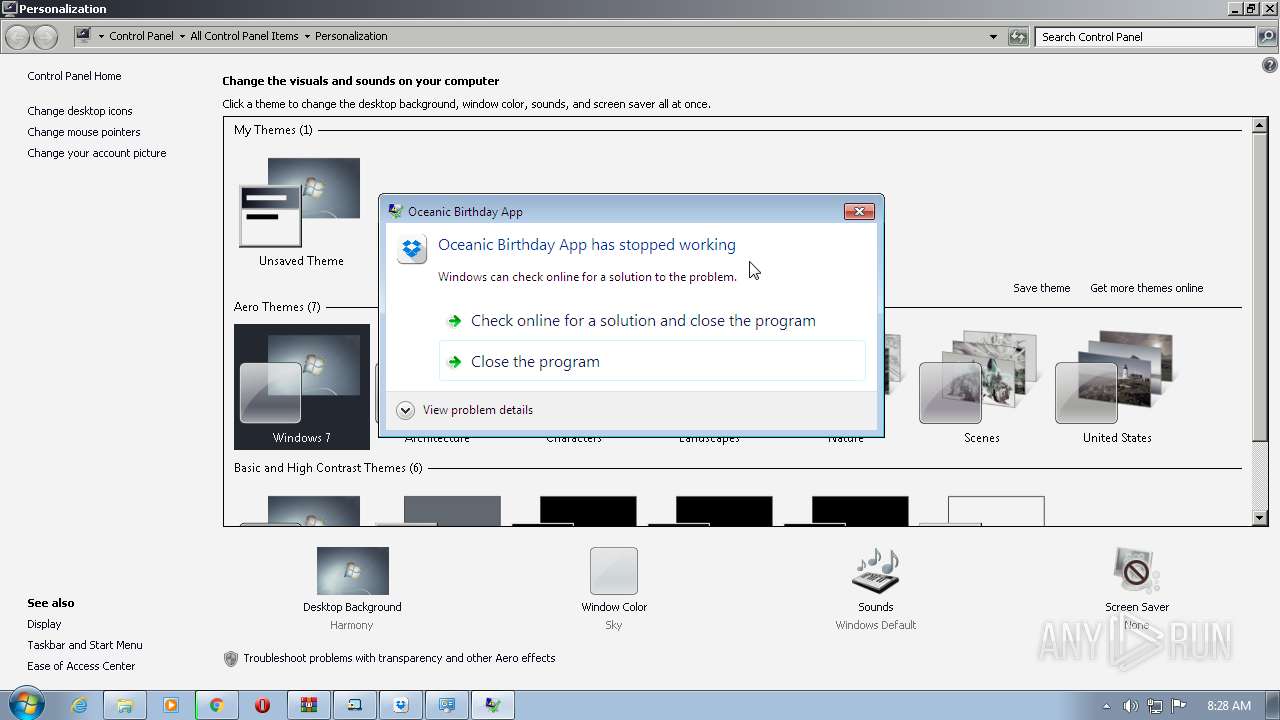Open Windows Media Player from the taskbar
Screen dimensions: 1280x720
(171, 705)
